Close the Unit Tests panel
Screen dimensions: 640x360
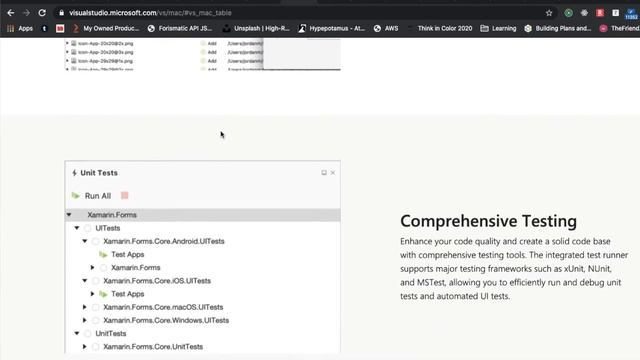point(333,173)
